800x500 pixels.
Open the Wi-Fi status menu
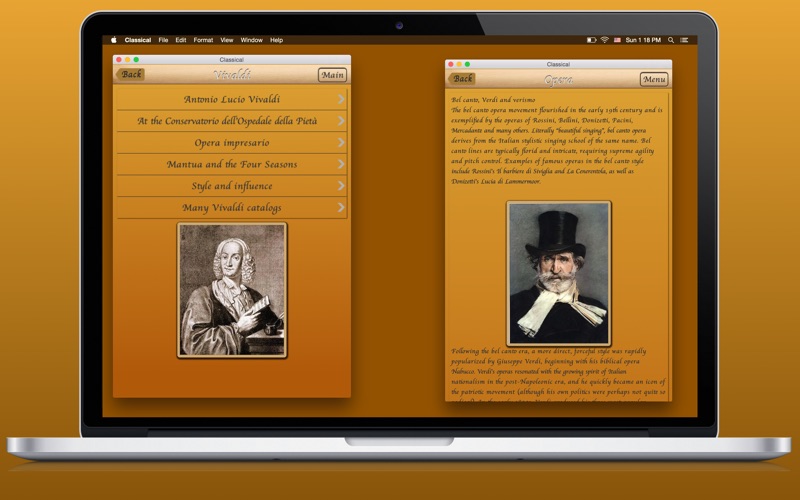pos(605,40)
